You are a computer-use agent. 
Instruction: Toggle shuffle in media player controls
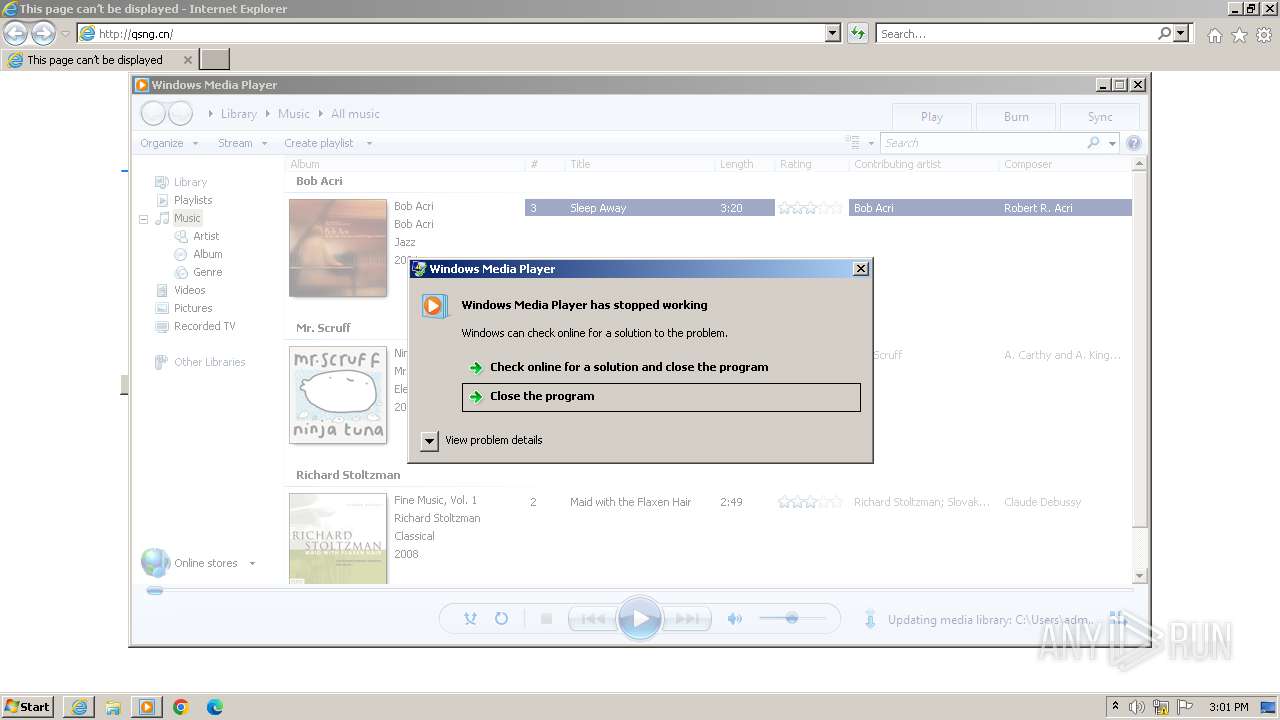point(470,619)
